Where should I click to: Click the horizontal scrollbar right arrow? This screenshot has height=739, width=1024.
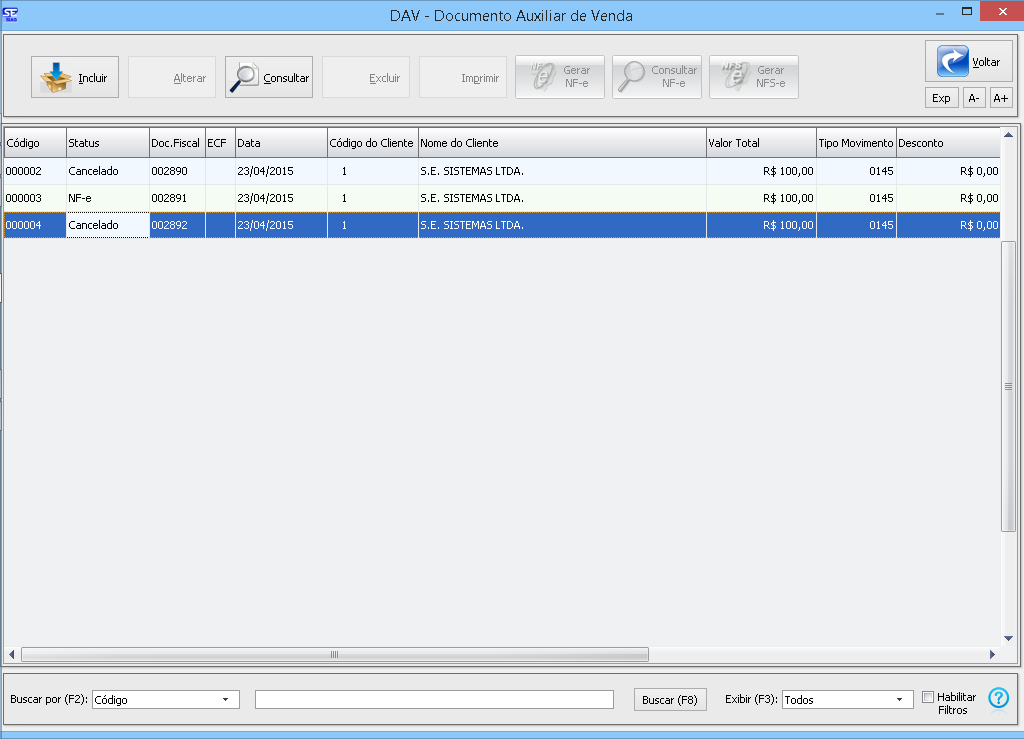pos(992,655)
